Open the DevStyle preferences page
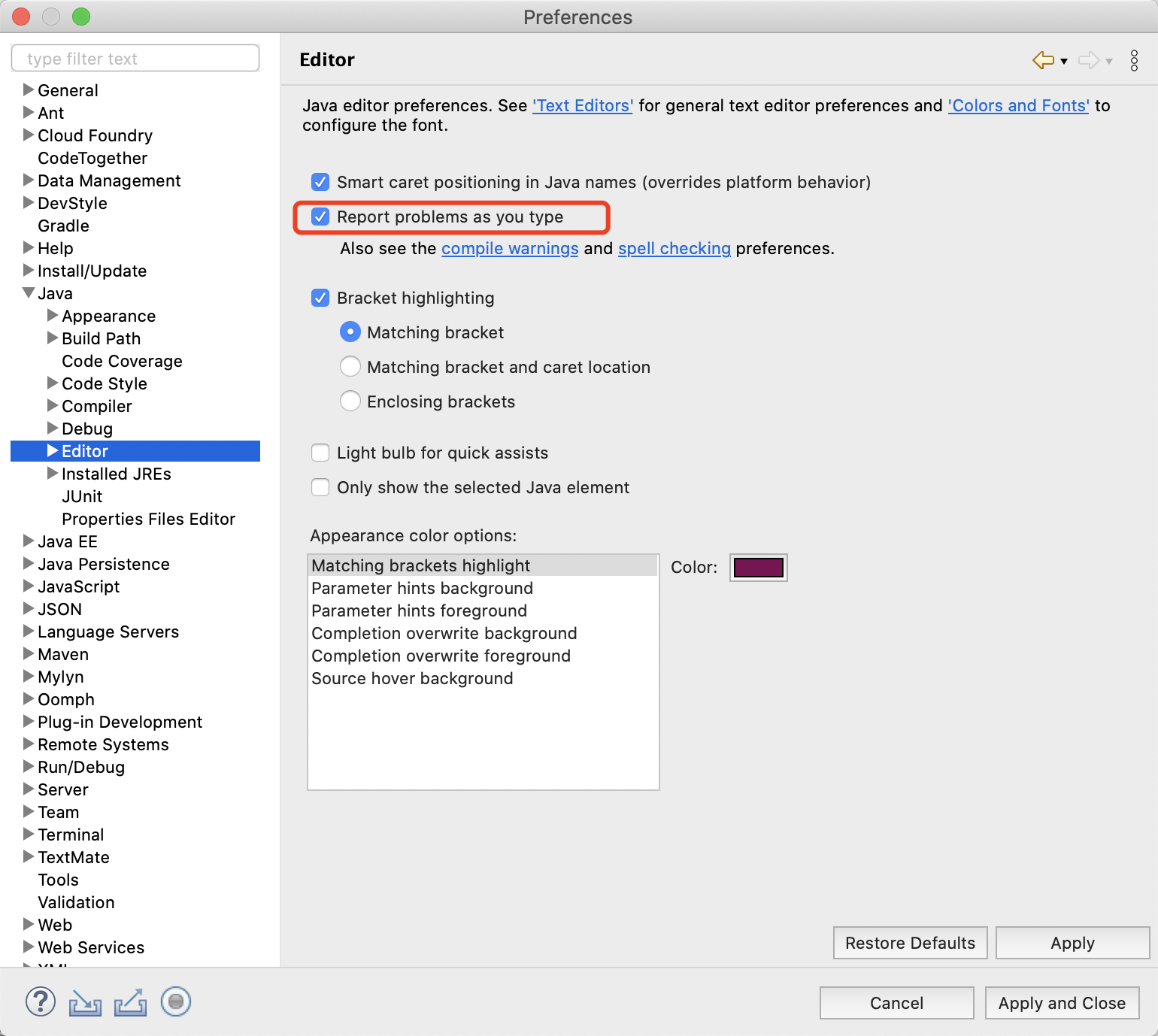The image size is (1158, 1036). click(x=72, y=203)
